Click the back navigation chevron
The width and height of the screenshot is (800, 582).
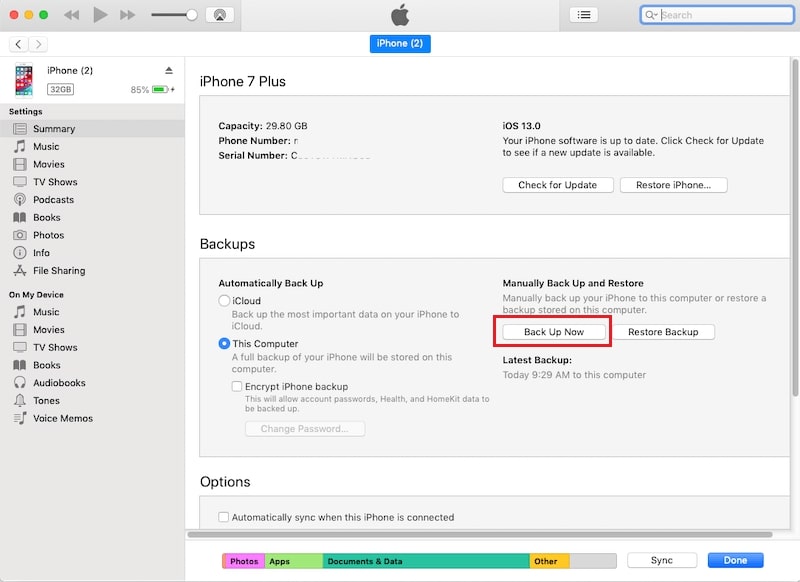pyautogui.click(x=19, y=44)
